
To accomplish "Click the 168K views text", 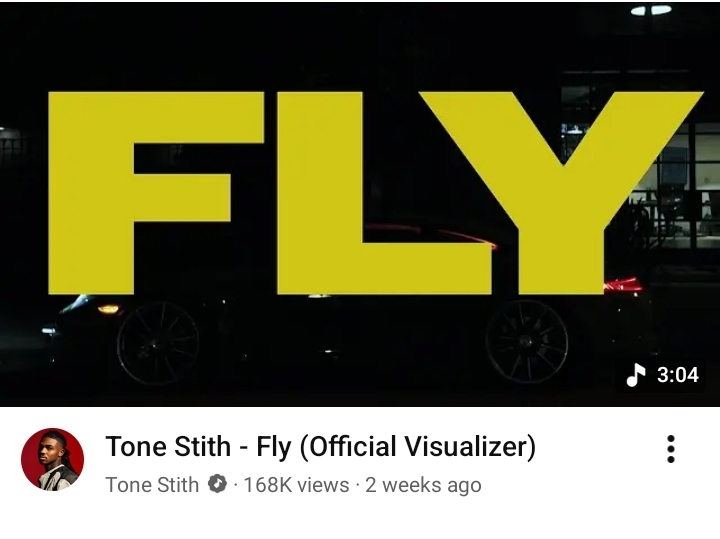I will [x=296, y=485].
